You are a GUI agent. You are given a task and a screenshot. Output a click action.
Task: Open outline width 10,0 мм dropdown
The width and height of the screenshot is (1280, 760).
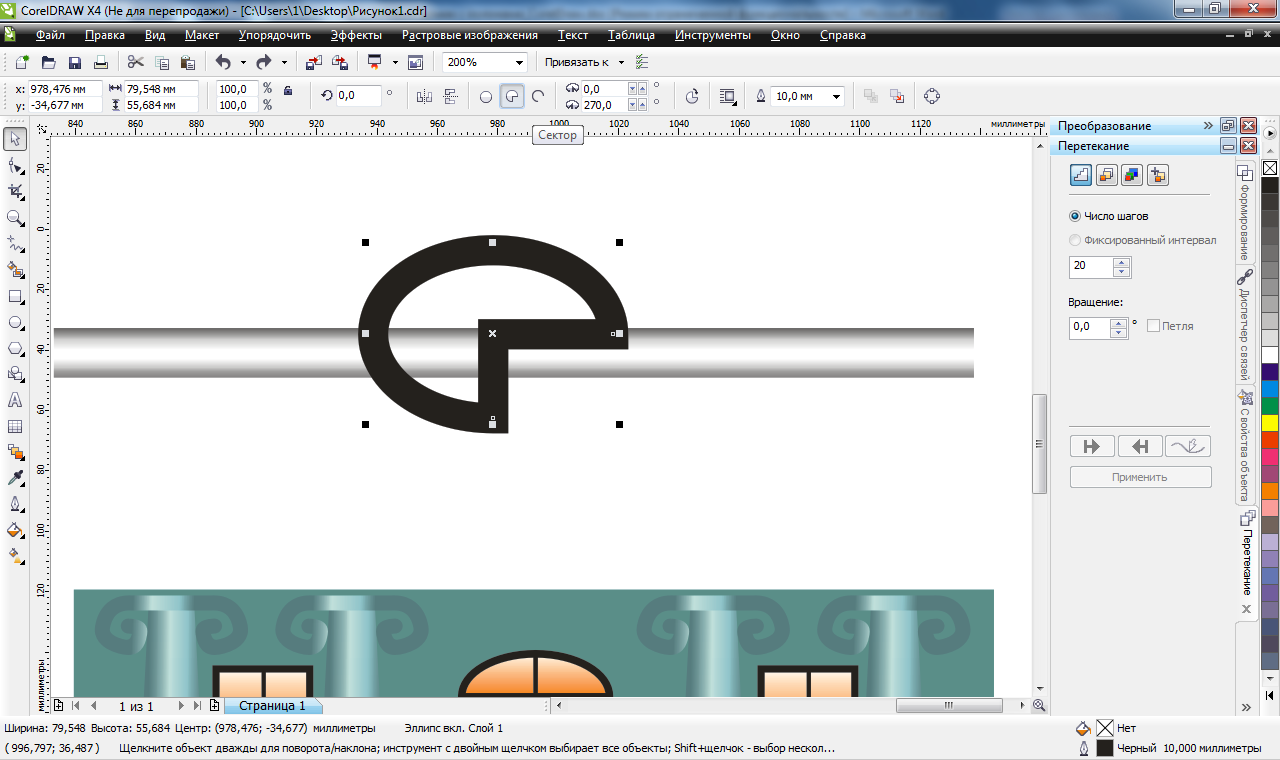[x=836, y=96]
